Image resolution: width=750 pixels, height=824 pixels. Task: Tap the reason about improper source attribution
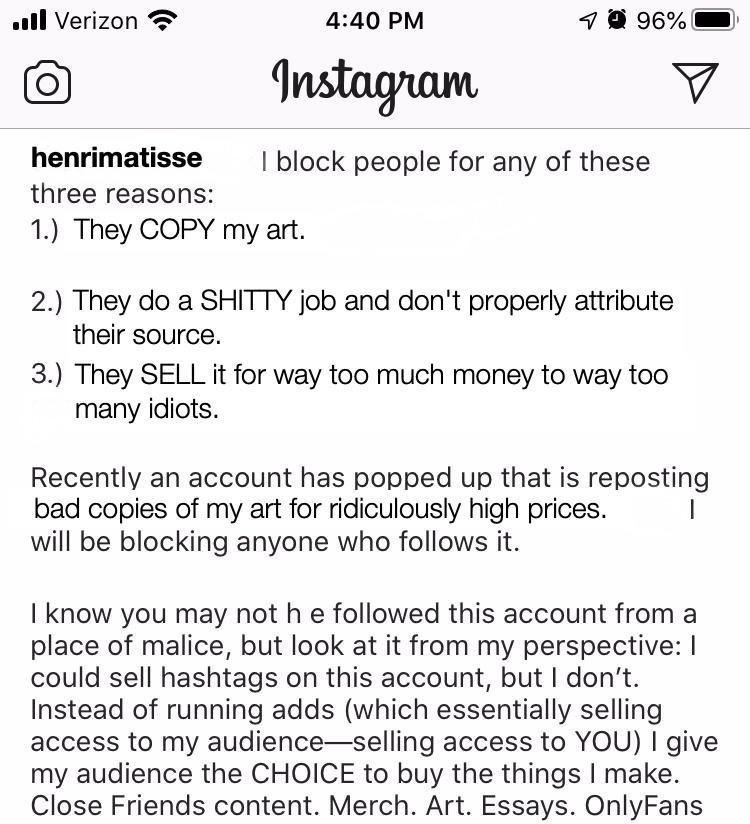click(350, 315)
